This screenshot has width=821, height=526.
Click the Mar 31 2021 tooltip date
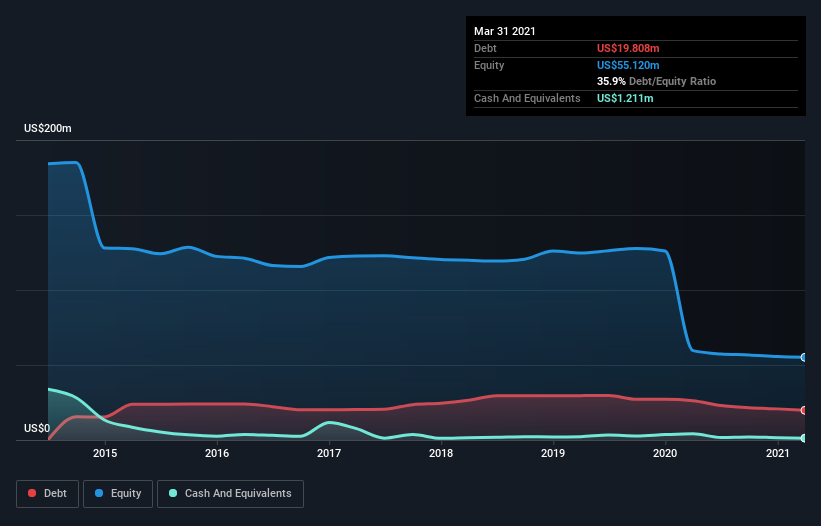505,31
